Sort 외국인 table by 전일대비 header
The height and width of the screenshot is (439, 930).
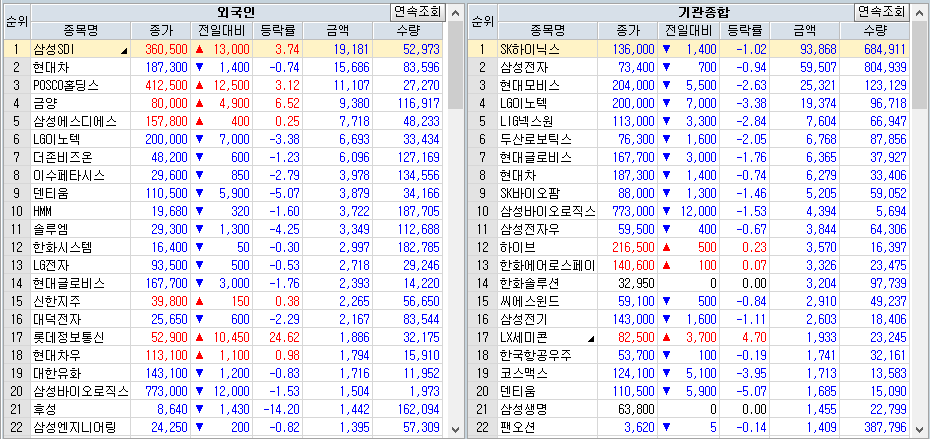pos(222,31)
